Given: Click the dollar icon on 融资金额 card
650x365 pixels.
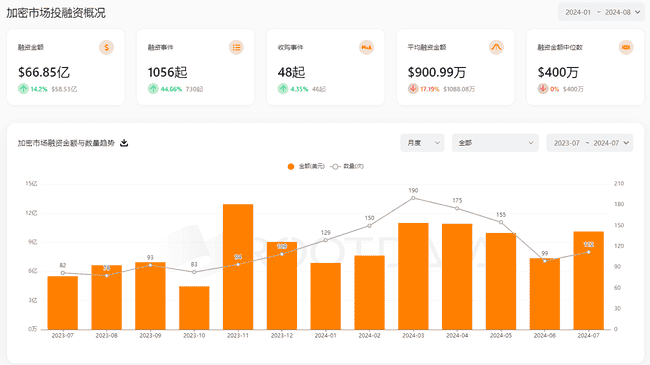Looking at the screenshot, I should 107,47.
